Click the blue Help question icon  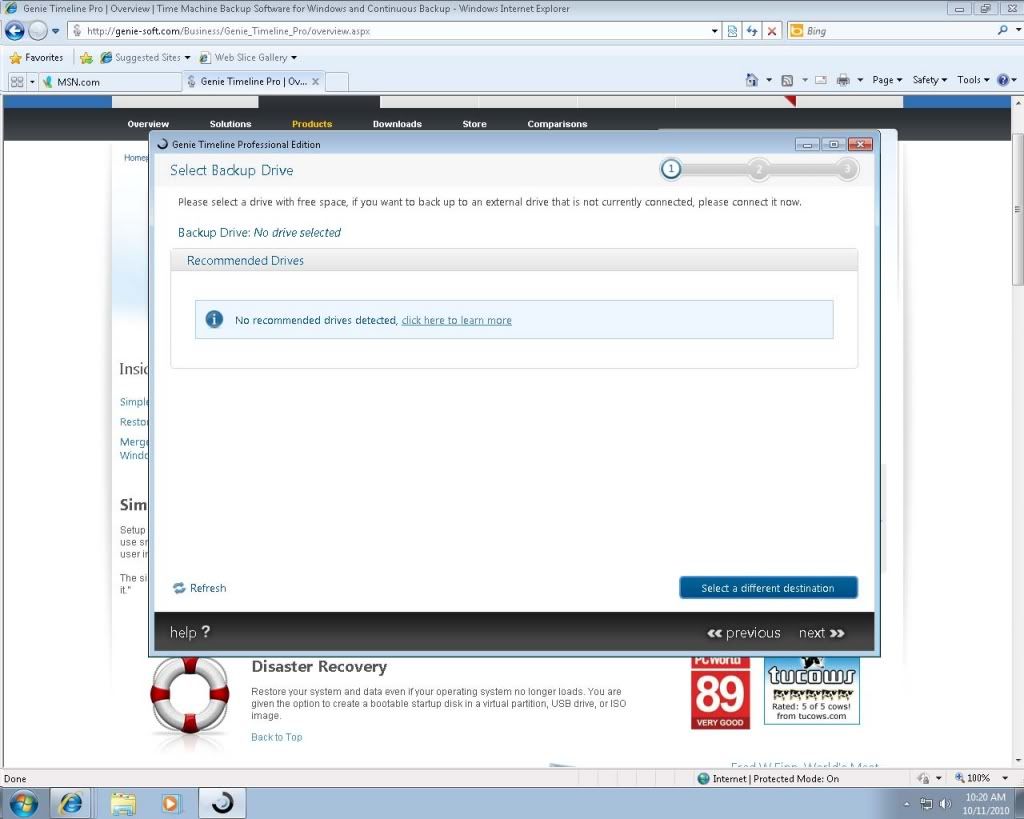pos(1003,80)
